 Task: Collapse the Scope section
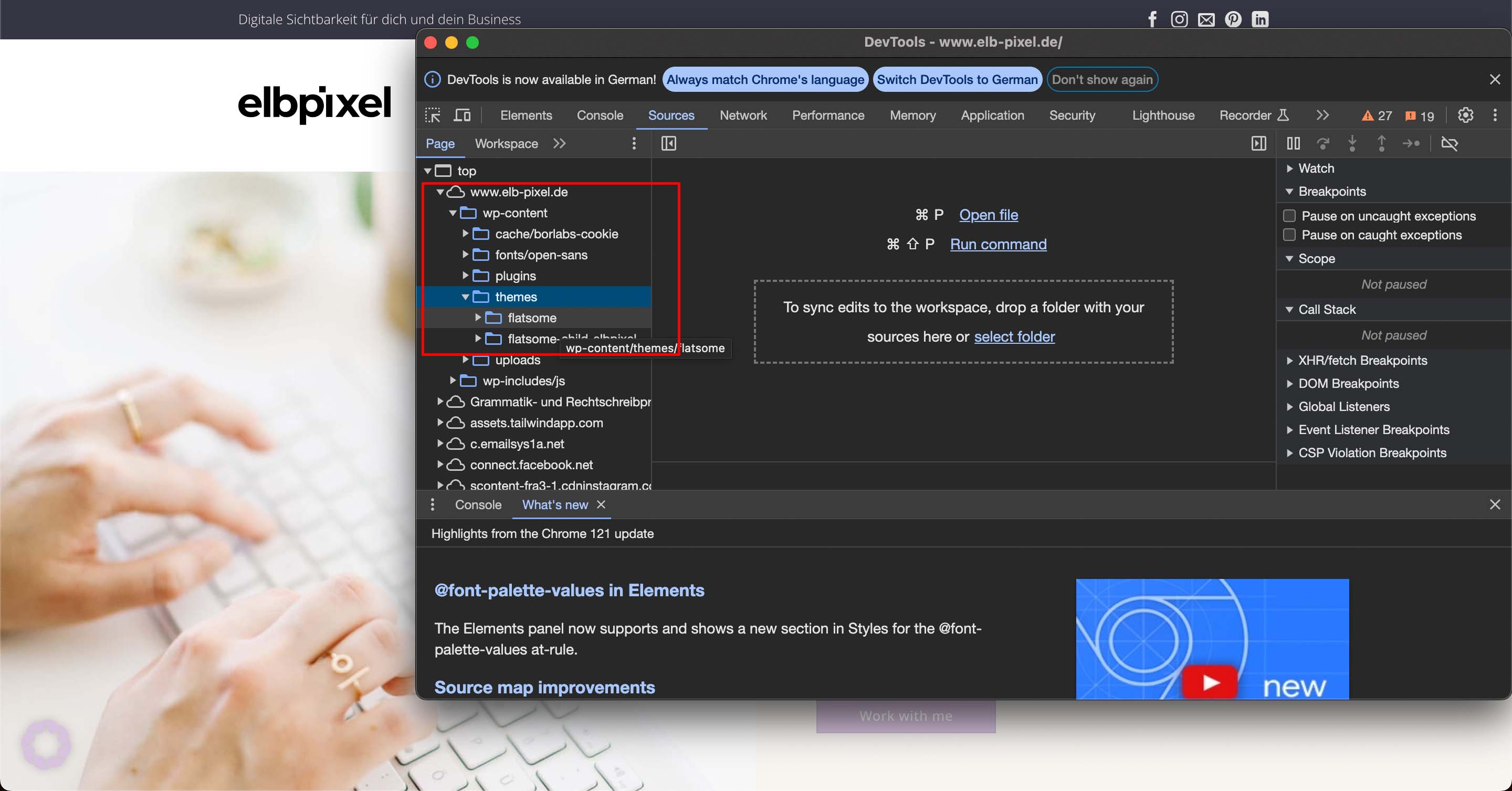[x=1289, y=259]
